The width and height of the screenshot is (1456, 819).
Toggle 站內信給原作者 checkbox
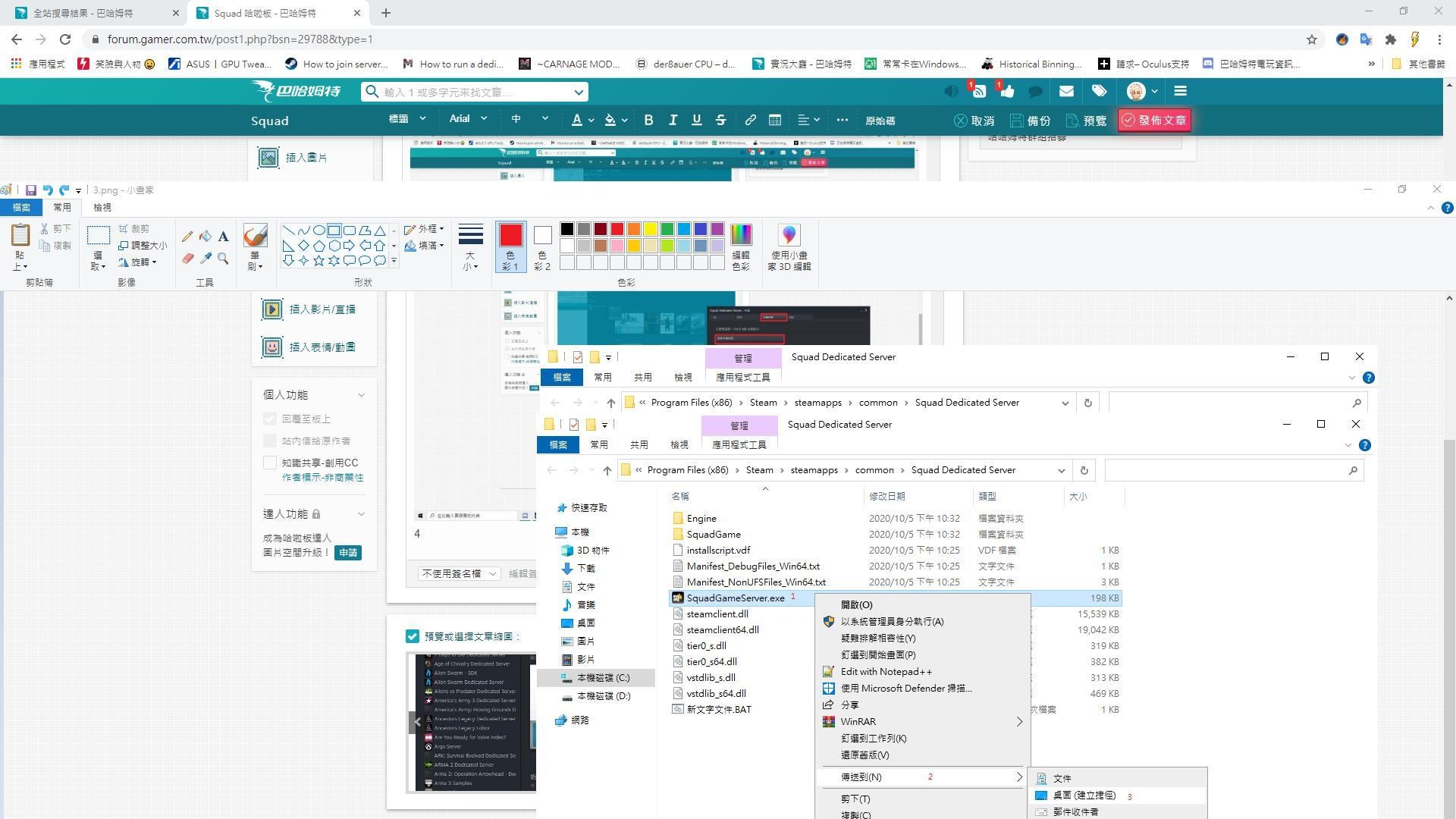[x=270, y=440]
